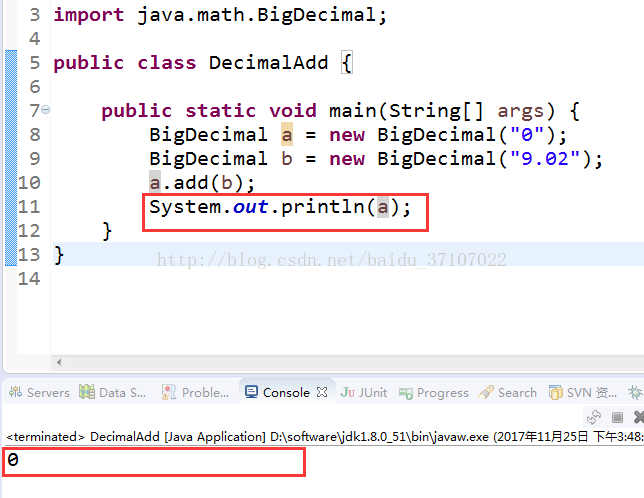Click the SVN repository icon

click(556, 392)
